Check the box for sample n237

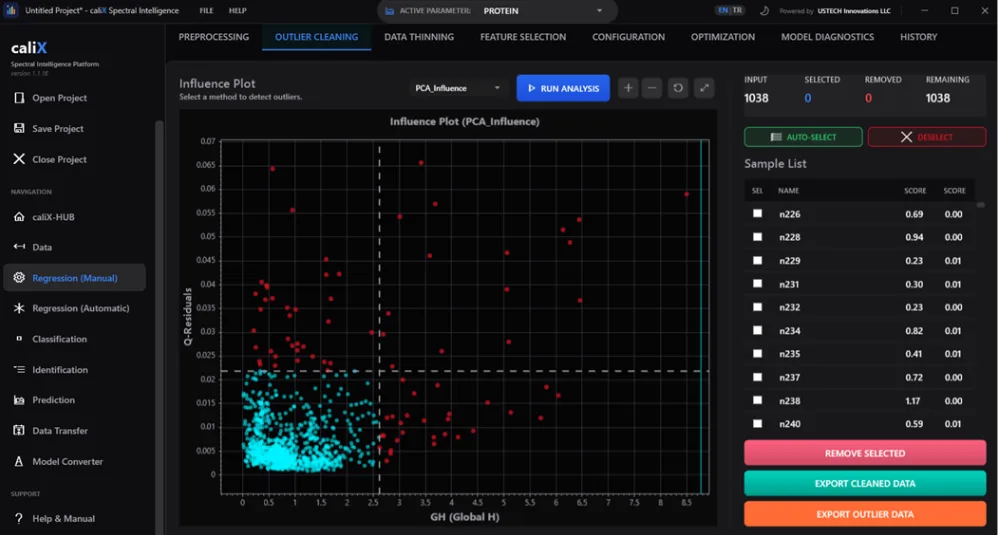click(x=757, y=377)
